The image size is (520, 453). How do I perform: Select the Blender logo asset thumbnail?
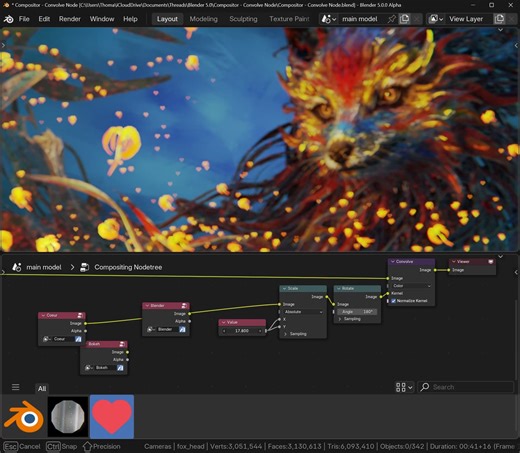[24, 417]
